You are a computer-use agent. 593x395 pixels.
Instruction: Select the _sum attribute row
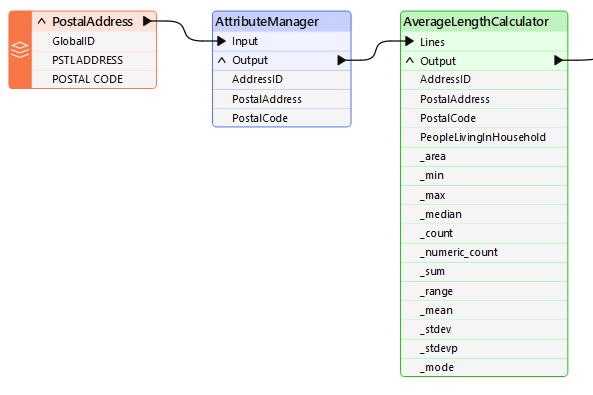tap(484, 272)
